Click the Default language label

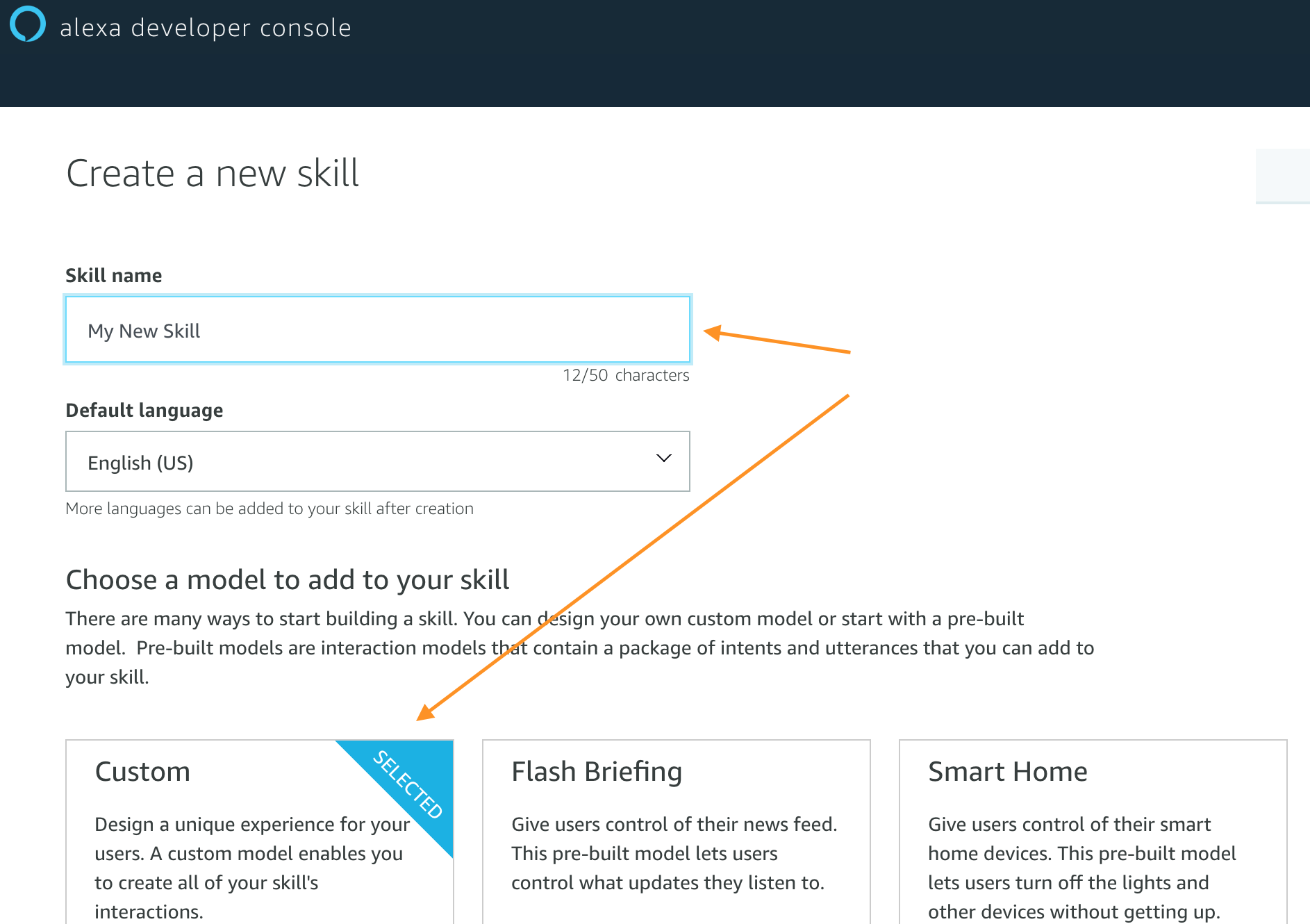point(144,411)
